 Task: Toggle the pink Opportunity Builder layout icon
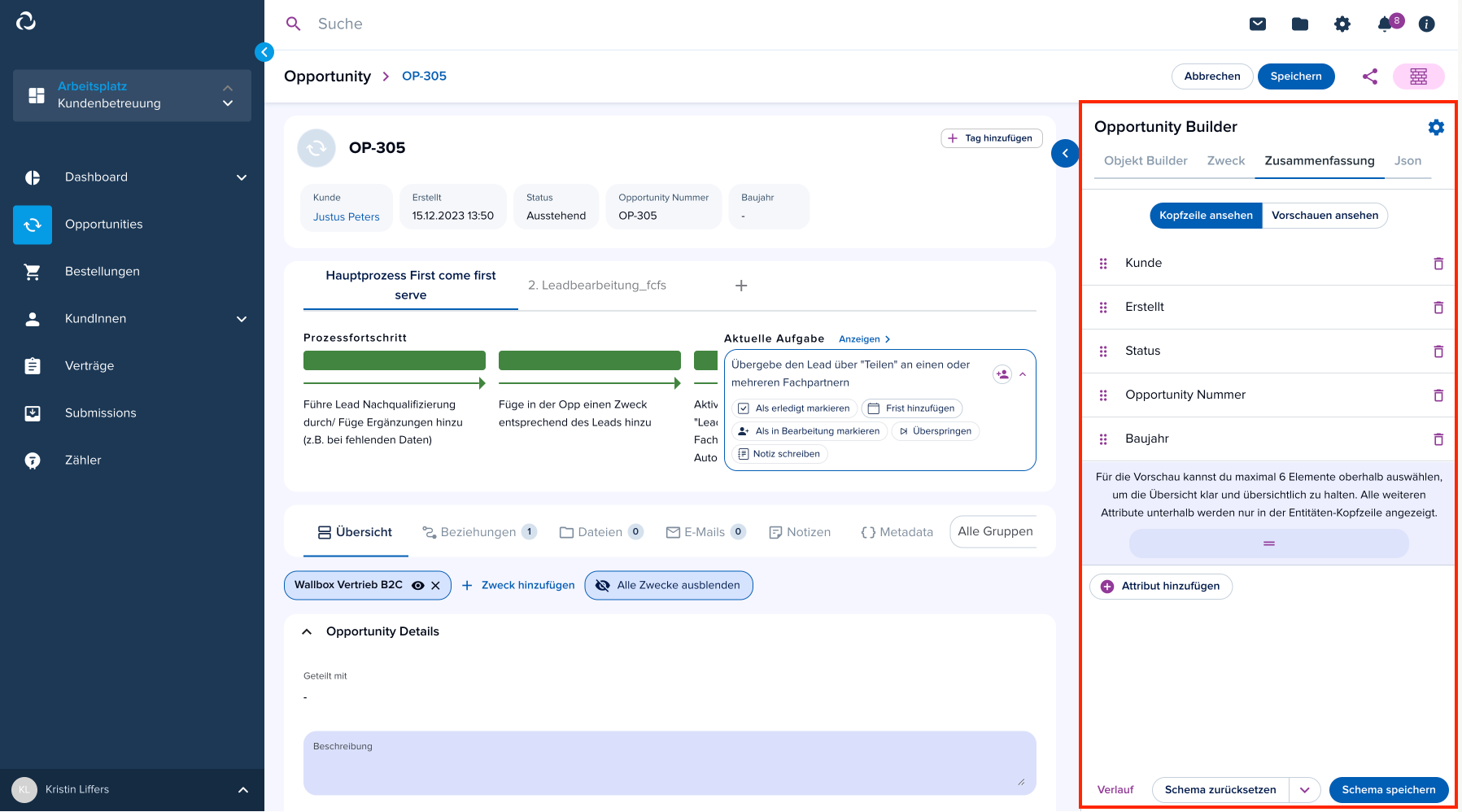pos(1418,76)
